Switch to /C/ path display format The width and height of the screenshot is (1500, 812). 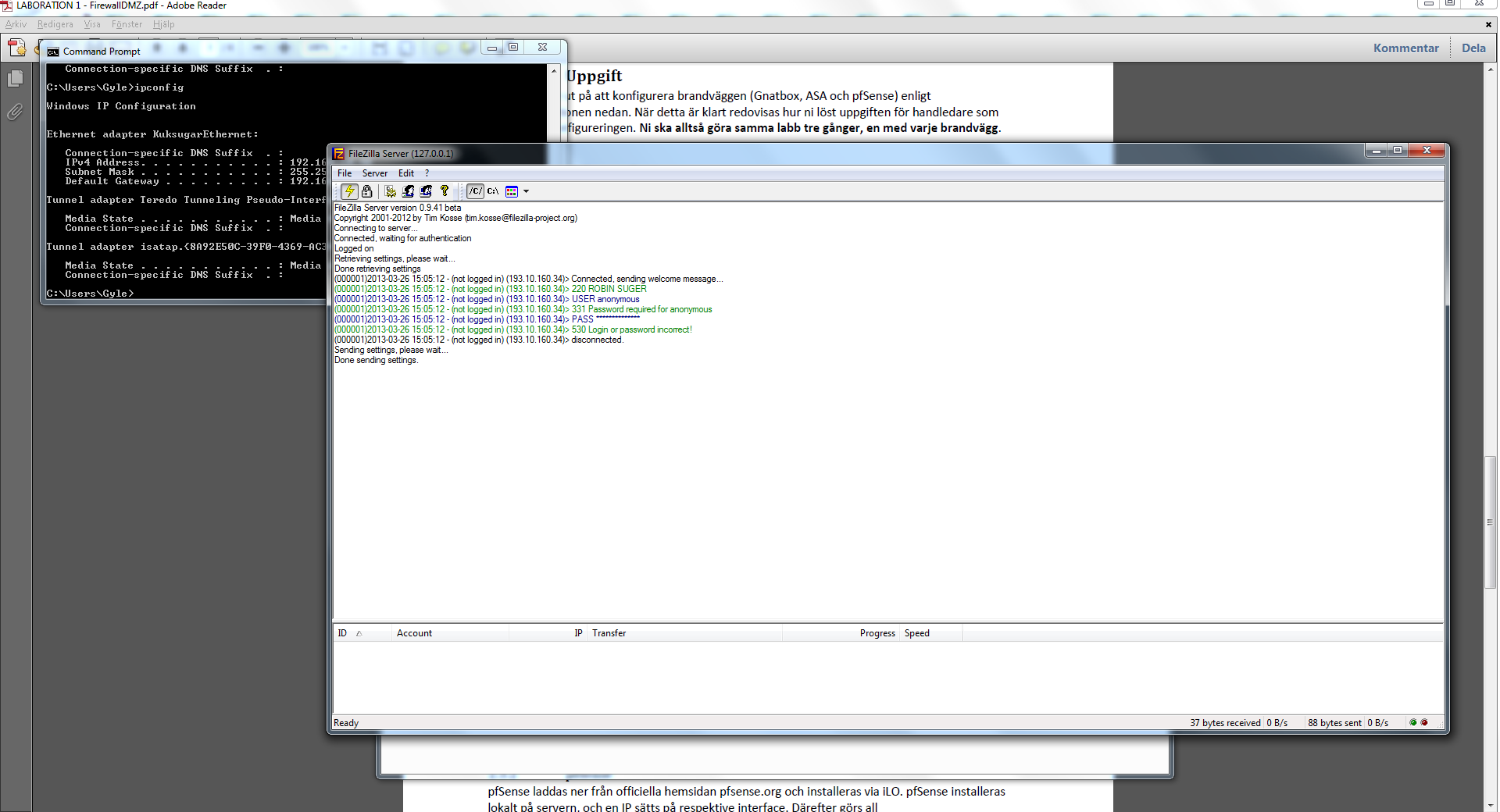[x=475, y=191]
